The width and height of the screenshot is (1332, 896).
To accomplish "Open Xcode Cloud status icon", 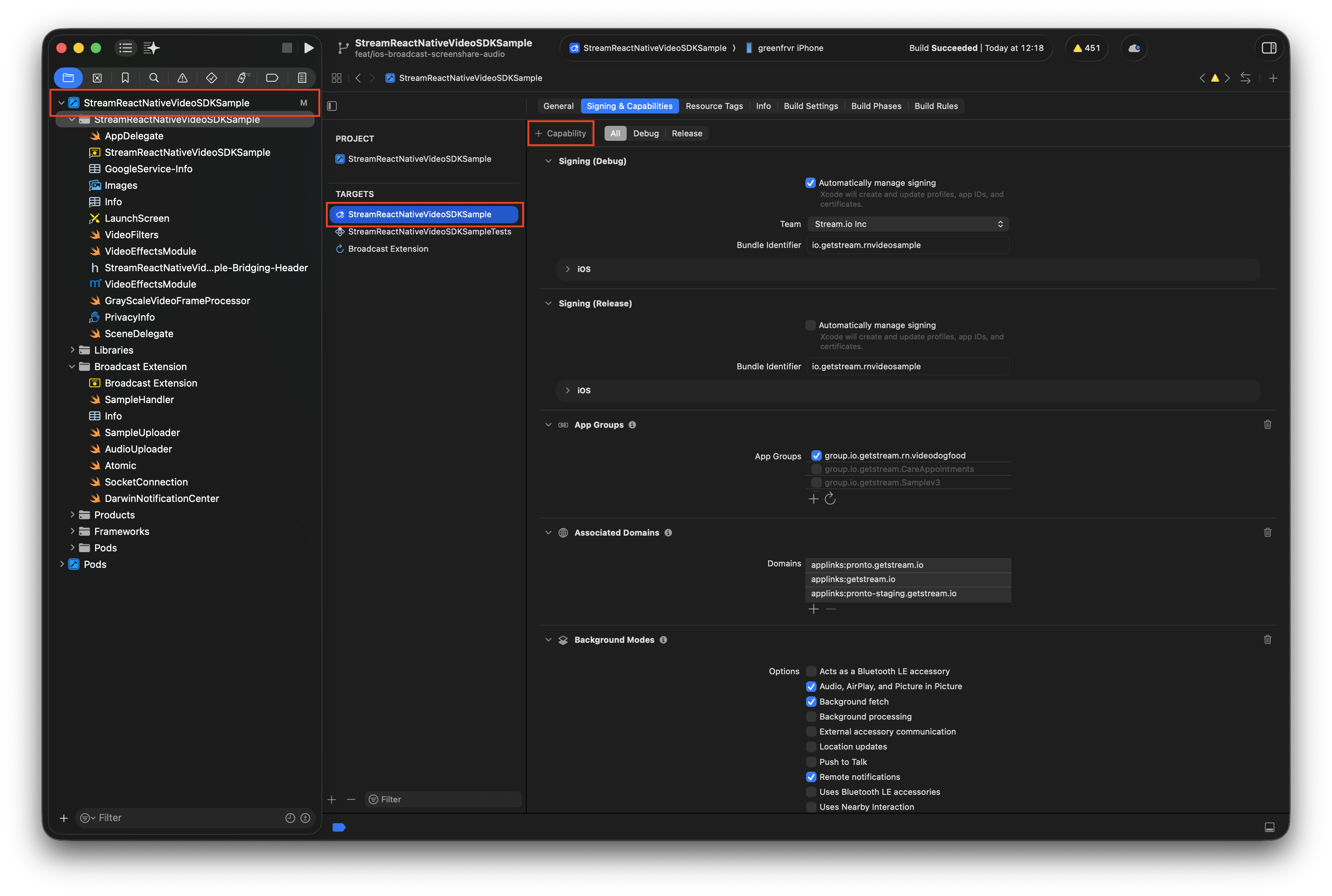I will pyautogui.click(x=1134, y=48).
